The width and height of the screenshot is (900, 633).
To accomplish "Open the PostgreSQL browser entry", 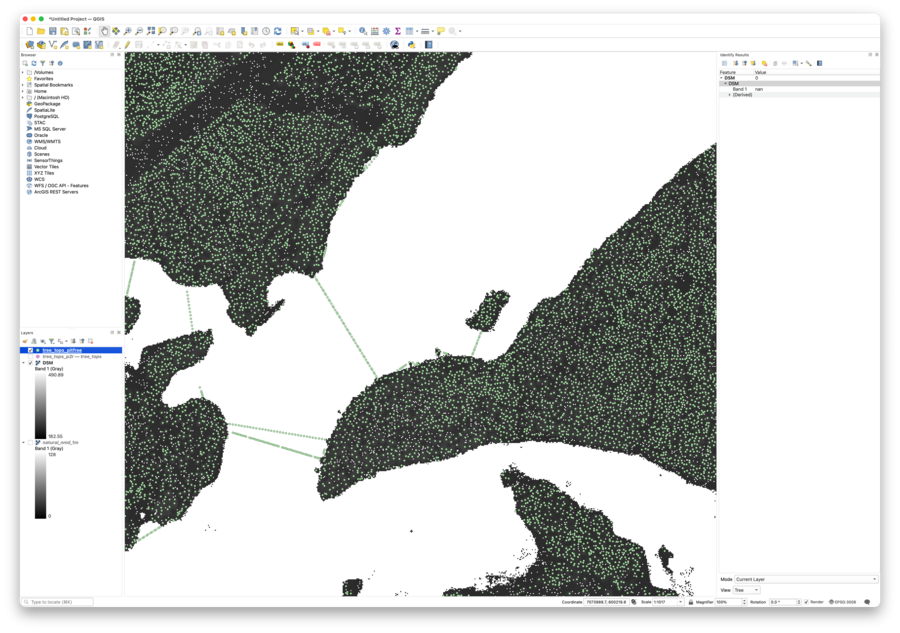I will 46,116.
